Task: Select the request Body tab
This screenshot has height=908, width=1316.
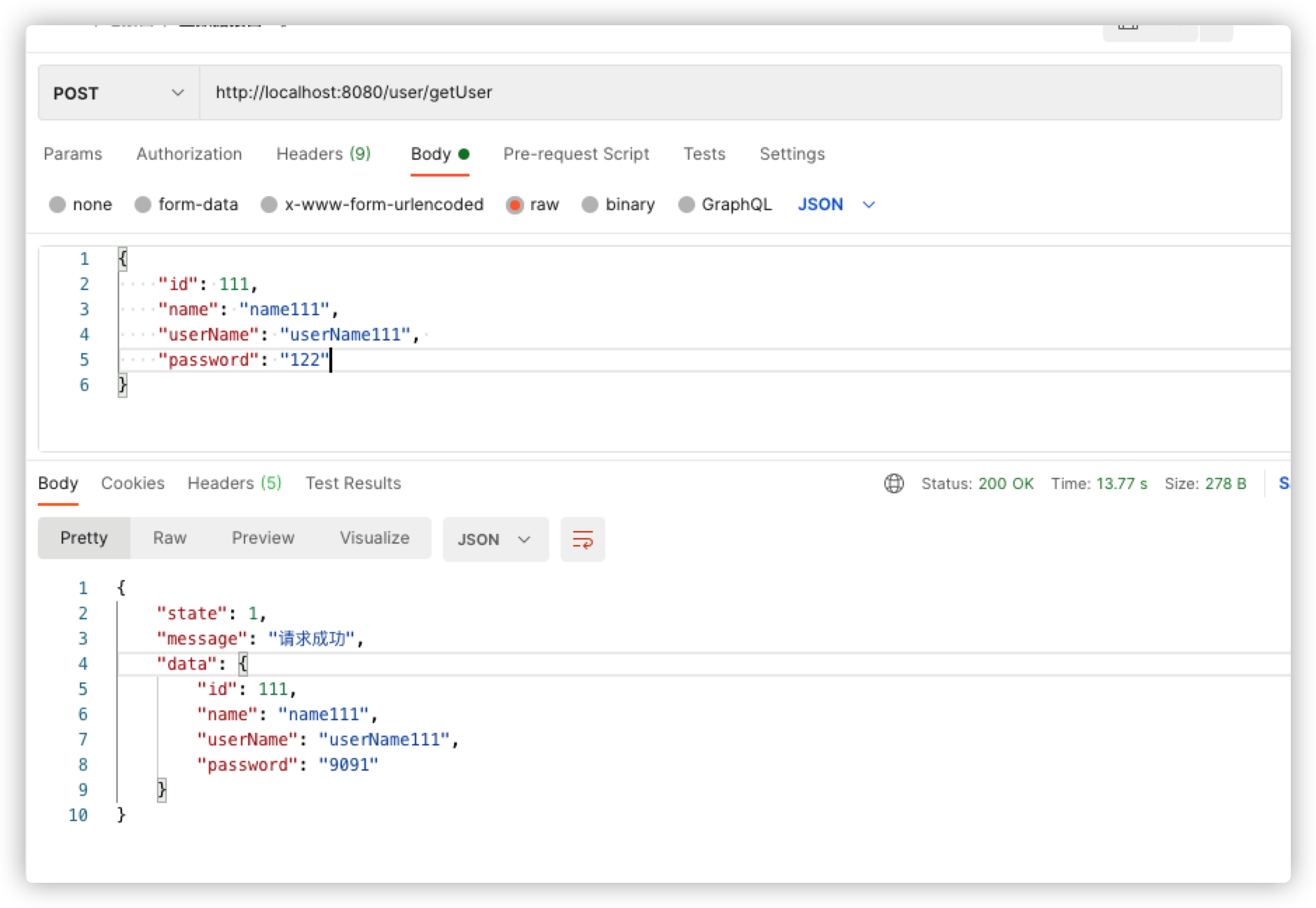Action: pos(439,154)
